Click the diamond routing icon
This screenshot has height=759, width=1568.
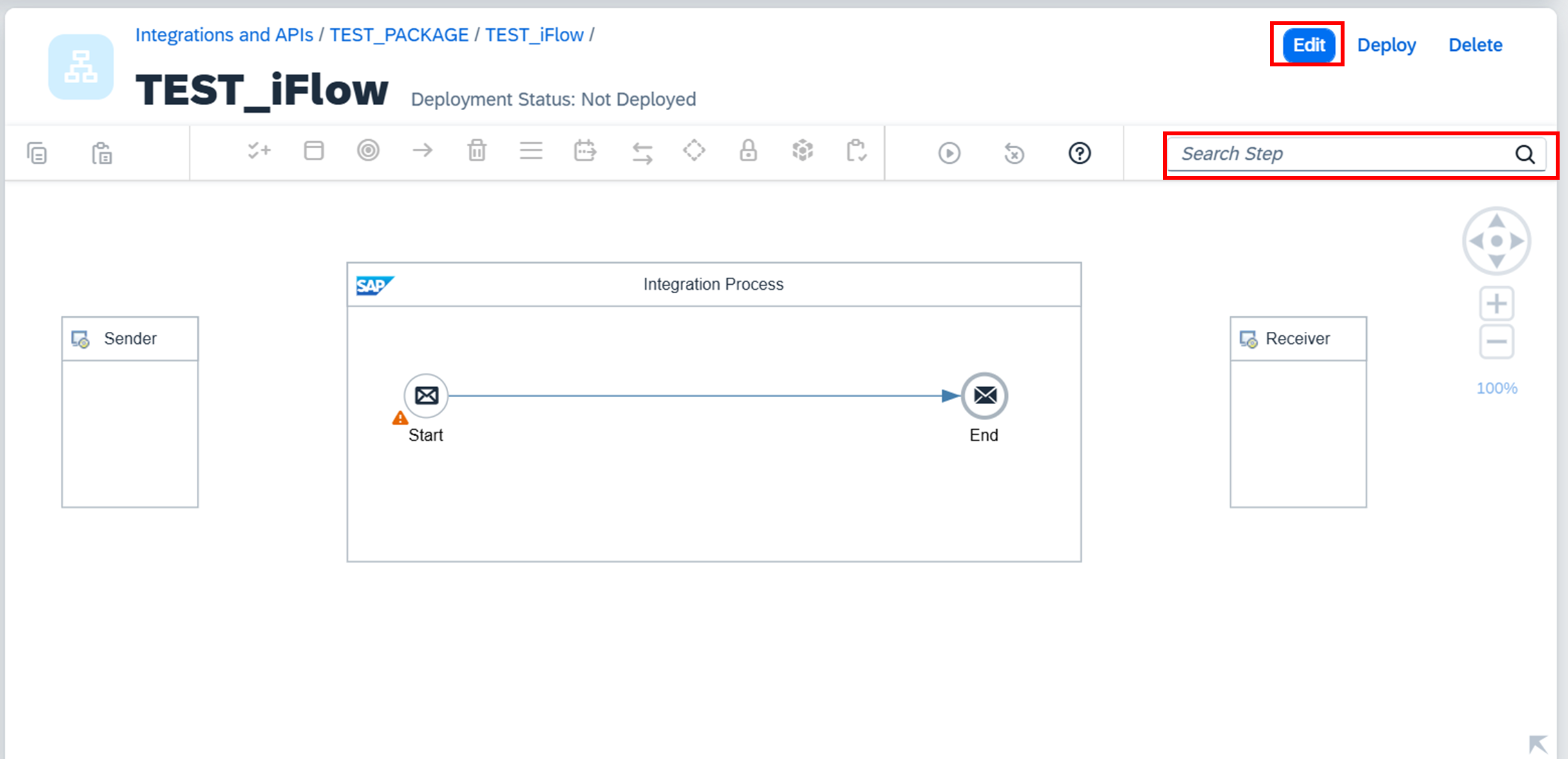tap(694, 151)
